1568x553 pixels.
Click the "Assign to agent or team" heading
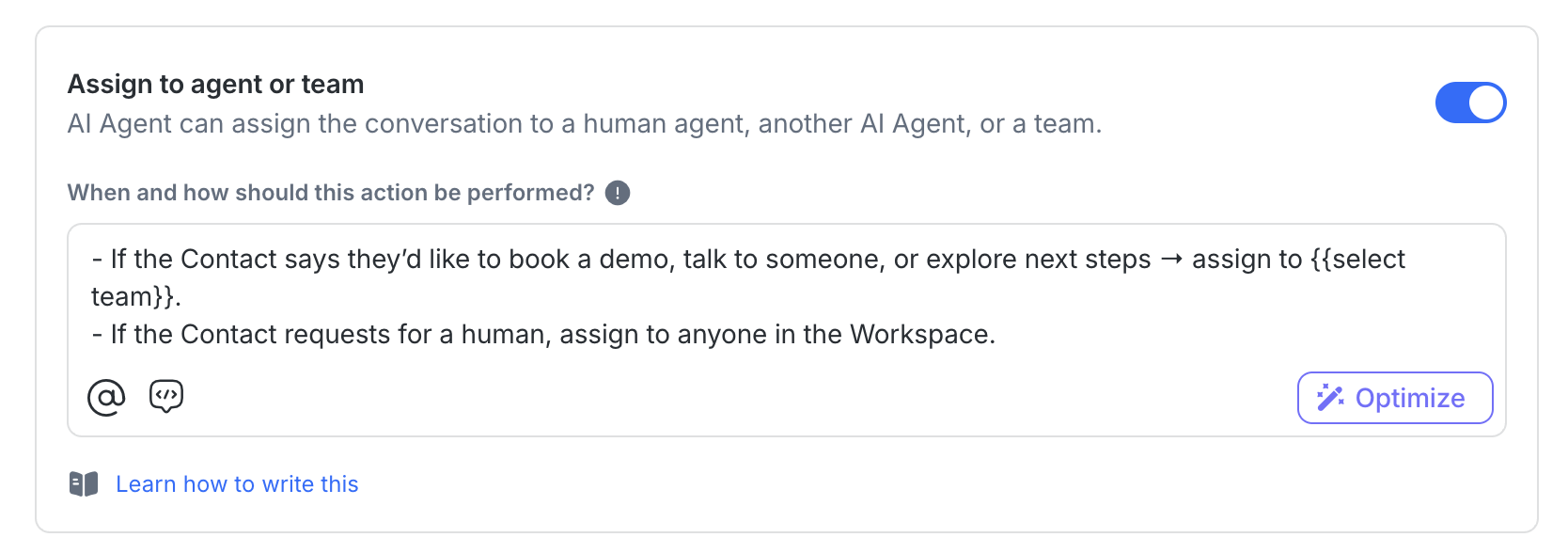(215, 85)
